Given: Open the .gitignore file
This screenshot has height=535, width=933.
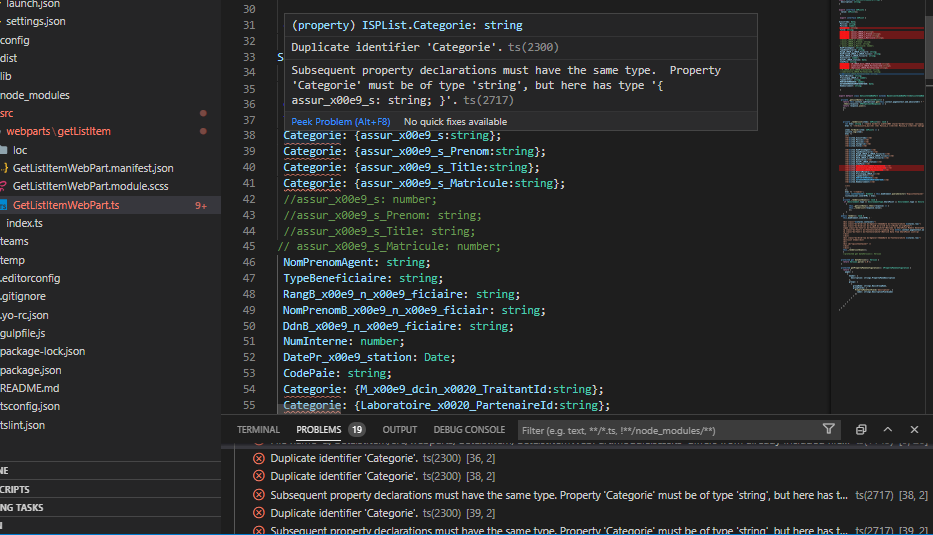Looking at the screenshot, I should click(23, 296).
